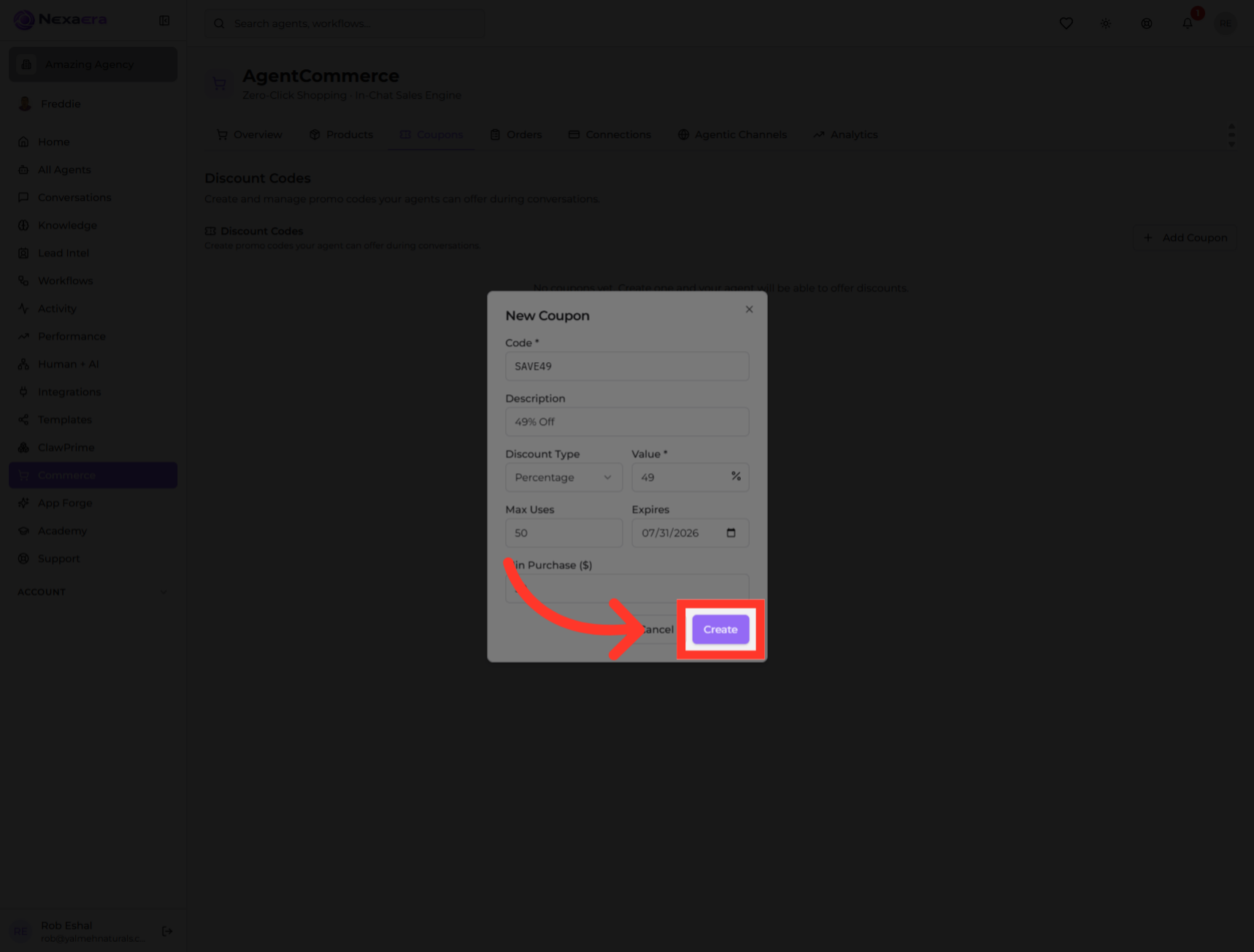Open the Agentic Channels tab
1254x952 pixels.
(x=732, y=135)
